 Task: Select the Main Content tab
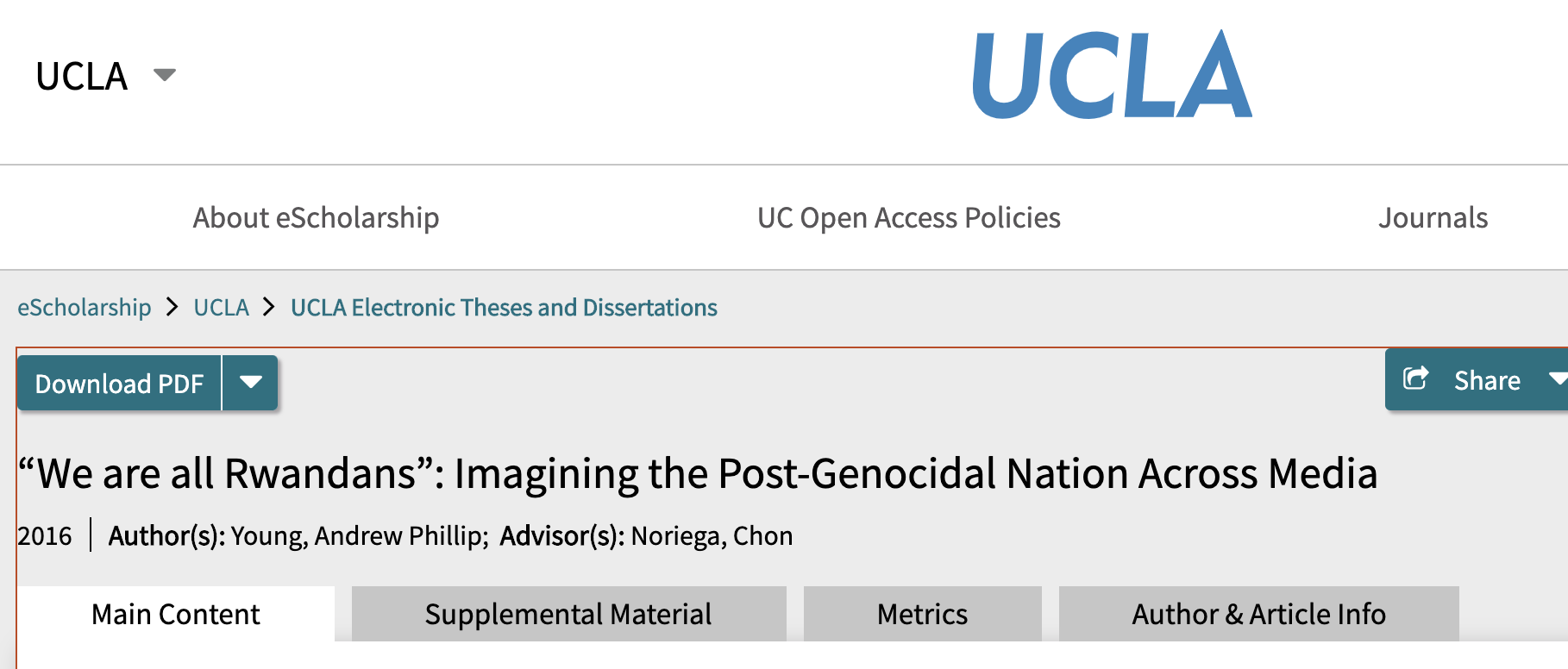tap(176, 614)
